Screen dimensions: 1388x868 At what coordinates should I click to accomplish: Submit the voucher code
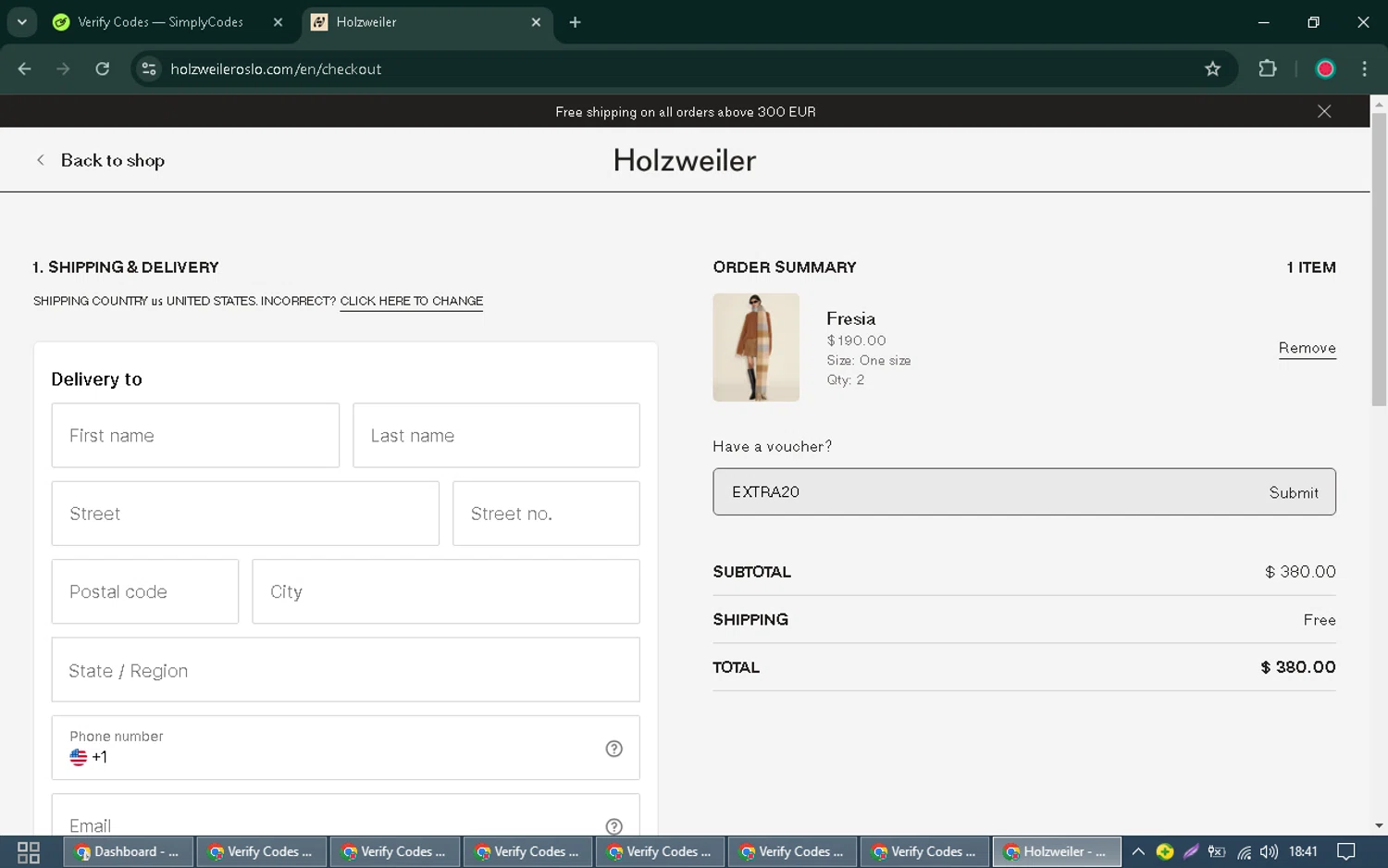click(1293, 492)
